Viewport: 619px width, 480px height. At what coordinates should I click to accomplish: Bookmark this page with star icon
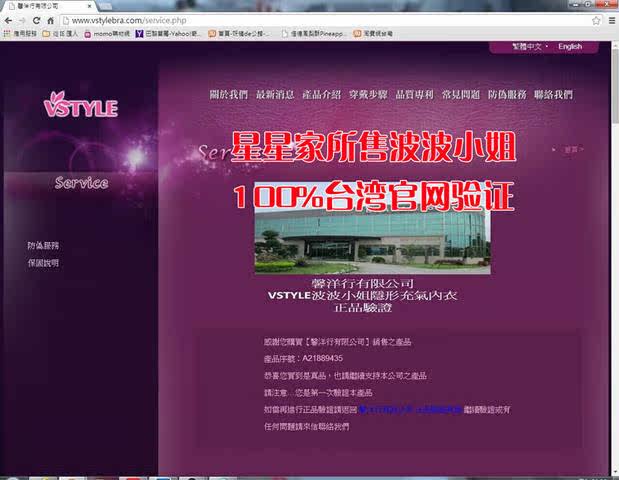[x=596, y=21]
